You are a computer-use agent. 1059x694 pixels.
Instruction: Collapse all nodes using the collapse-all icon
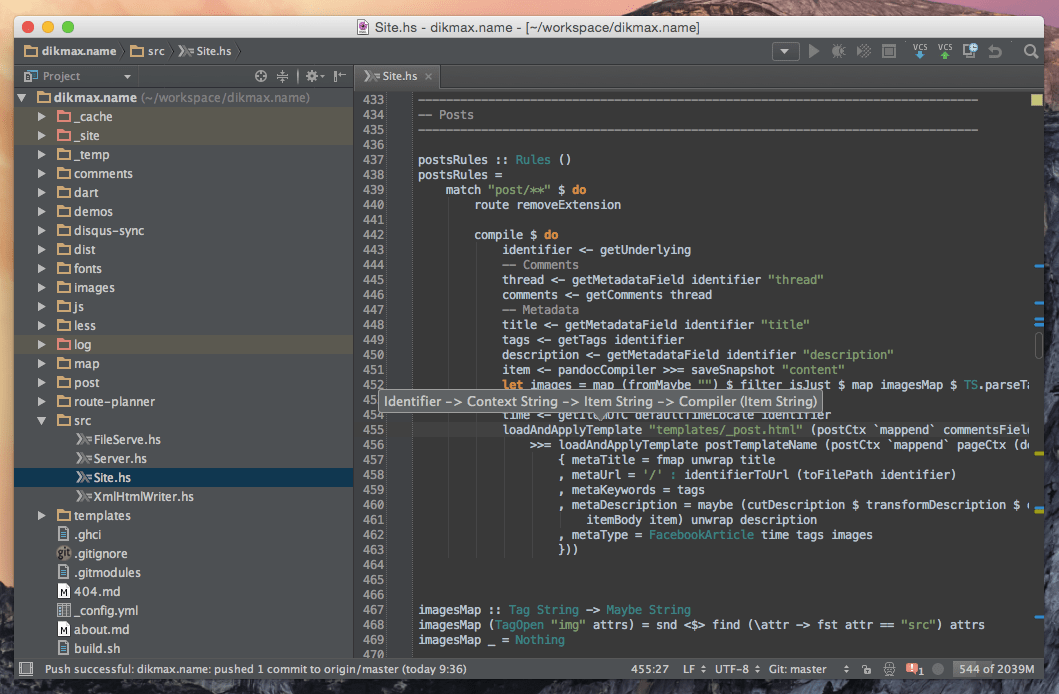[x=283, y=75]
